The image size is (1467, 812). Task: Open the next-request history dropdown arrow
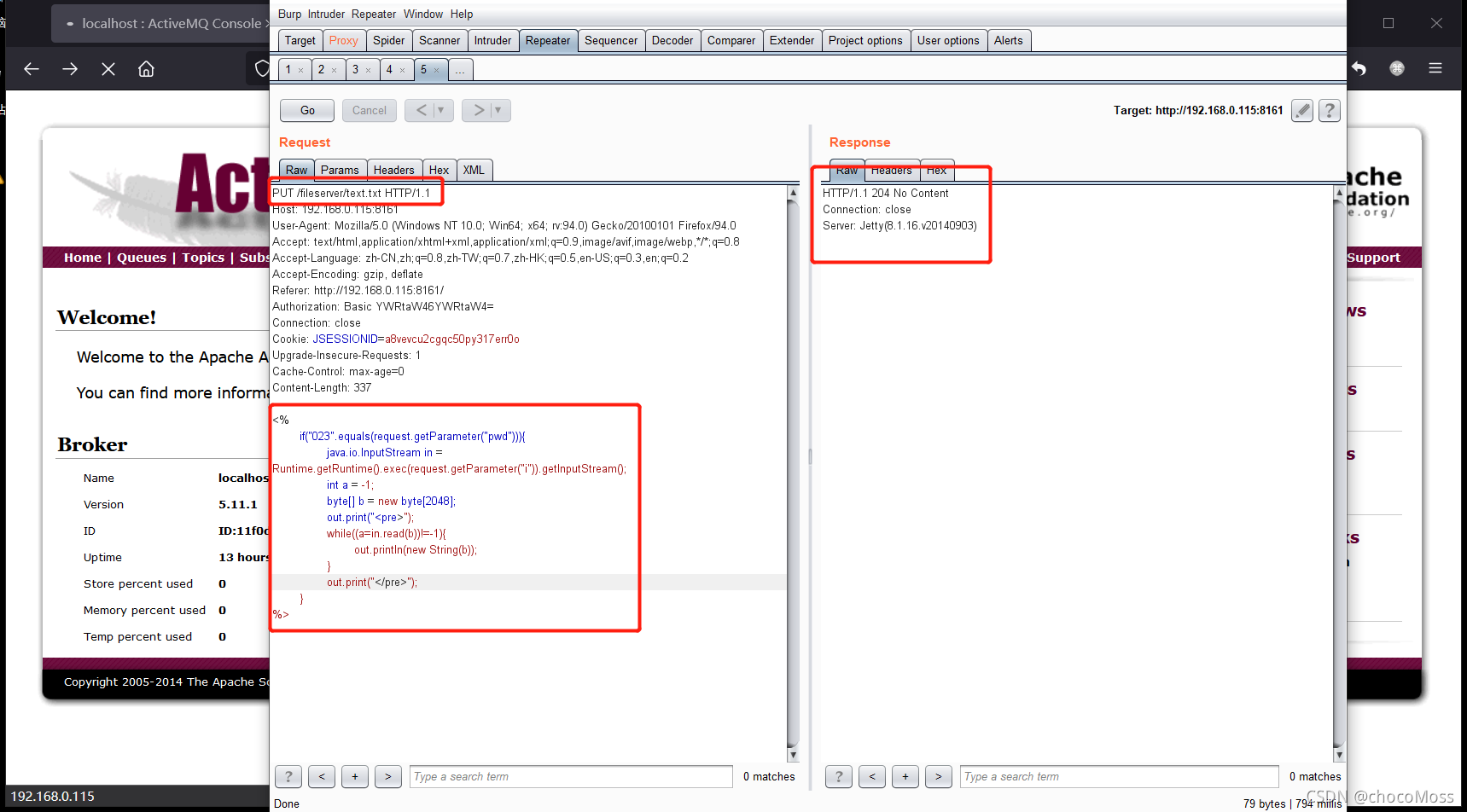click(499, 110)
